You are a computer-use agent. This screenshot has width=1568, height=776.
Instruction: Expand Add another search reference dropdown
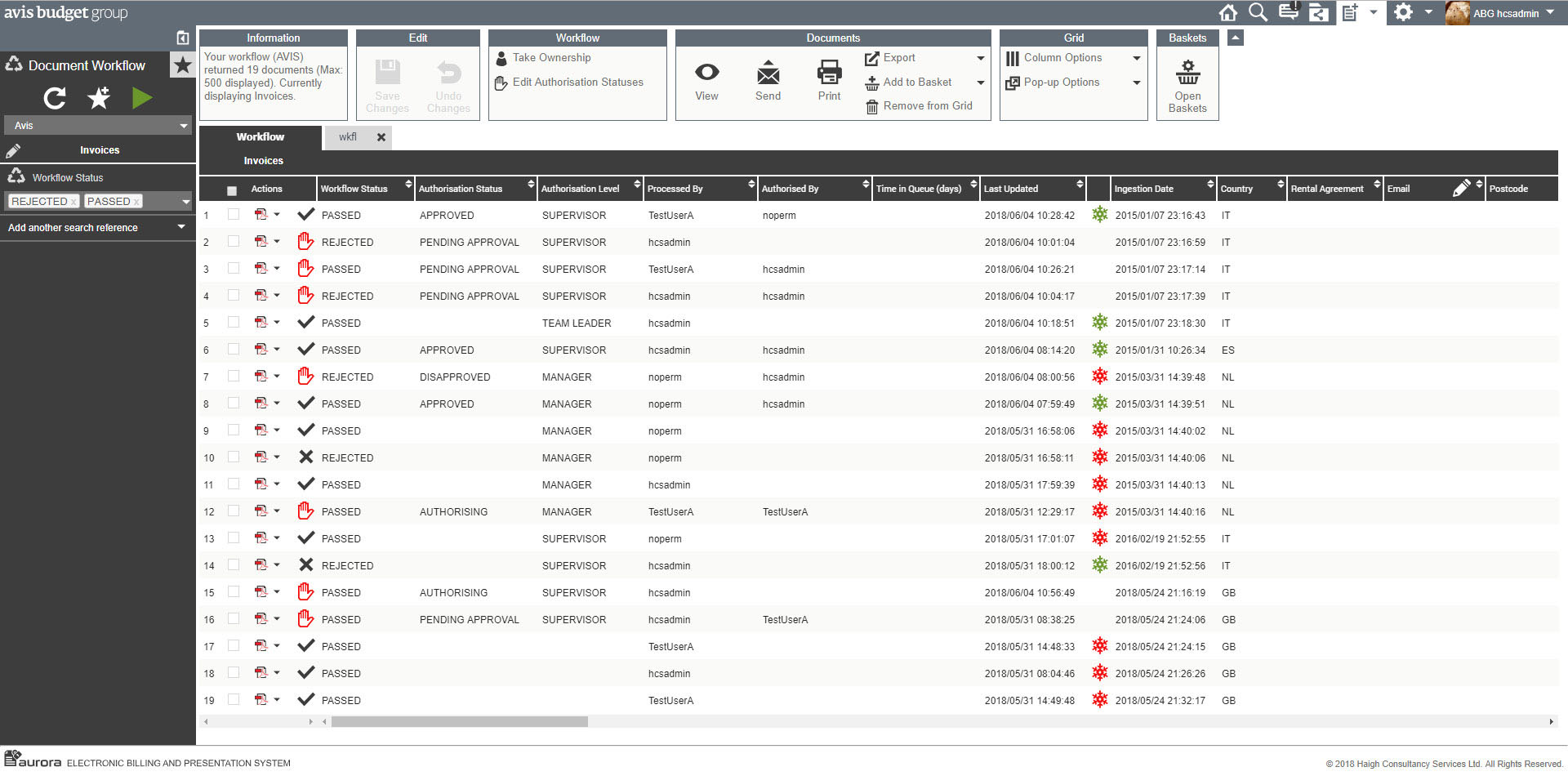[181, 227]
